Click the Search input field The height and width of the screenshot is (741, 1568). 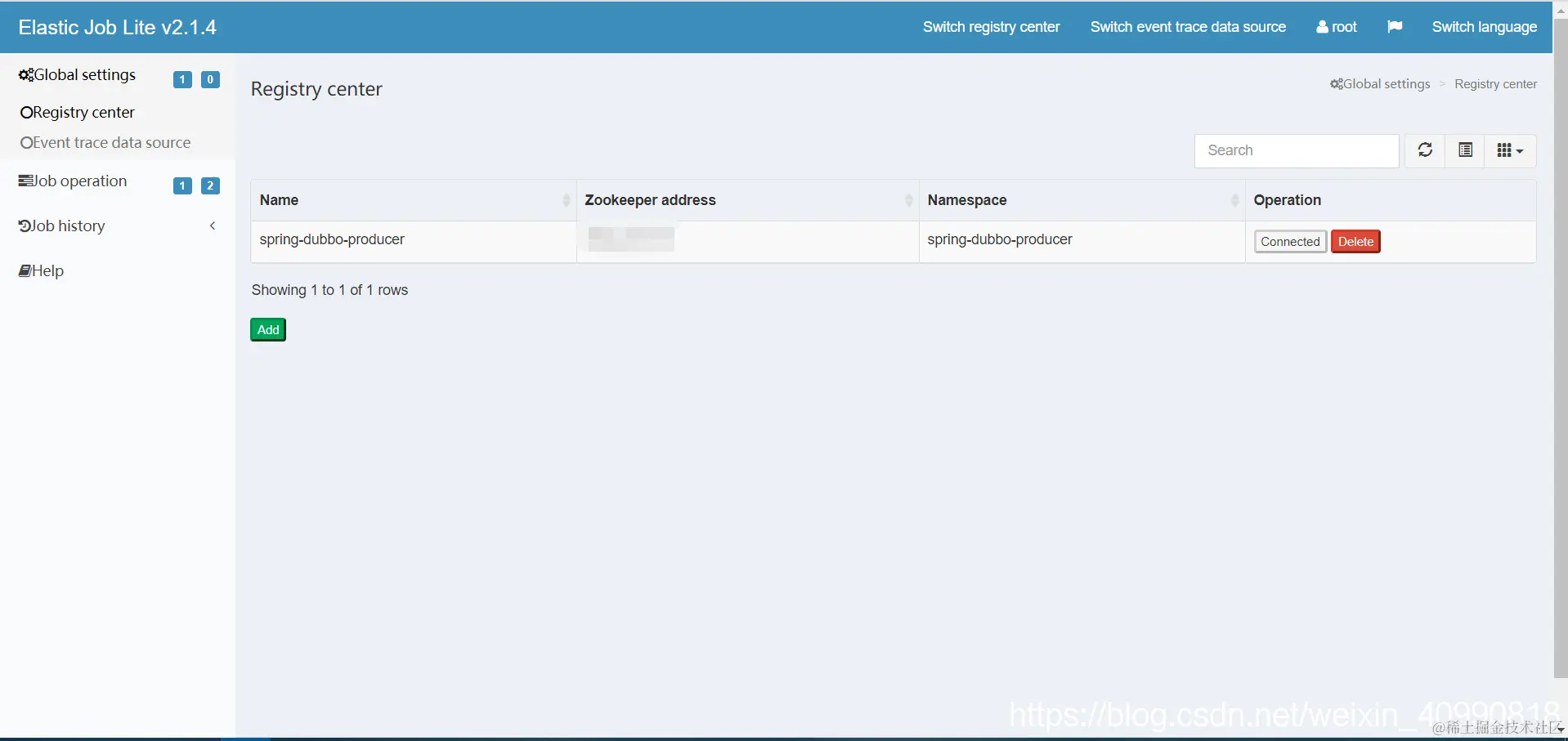[1297, 151]
